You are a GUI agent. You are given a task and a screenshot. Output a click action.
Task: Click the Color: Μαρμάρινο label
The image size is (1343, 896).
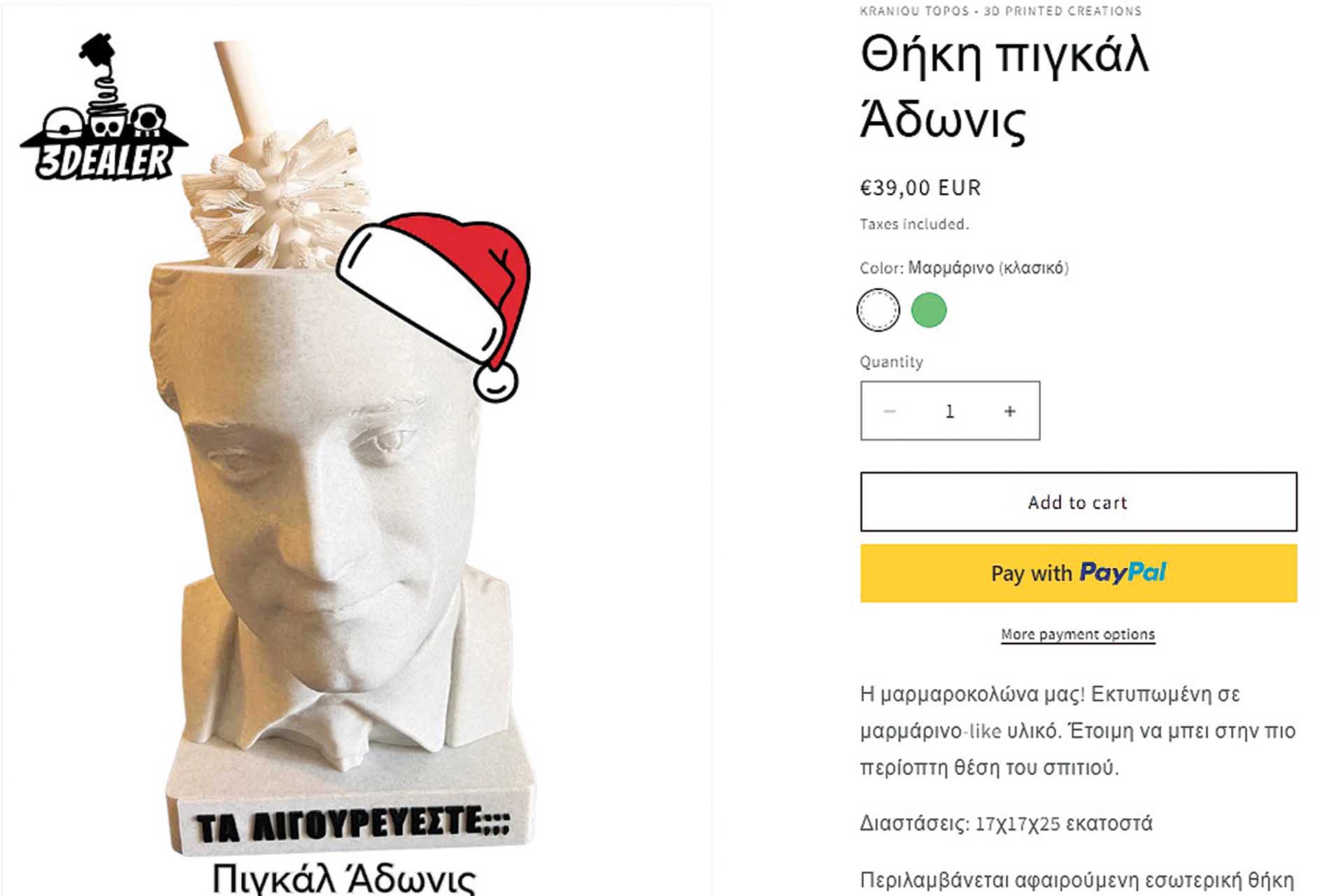pyautogui.click(x=964, y=268)
